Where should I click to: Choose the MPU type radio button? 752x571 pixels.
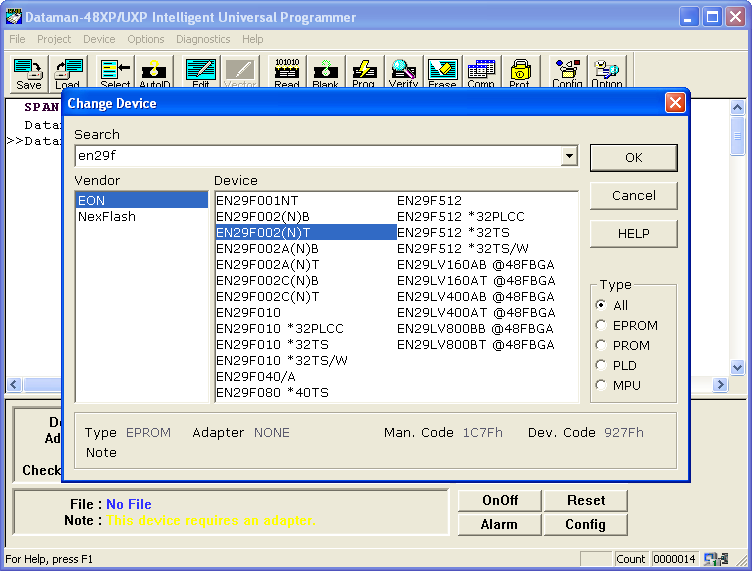coord(601,385)
